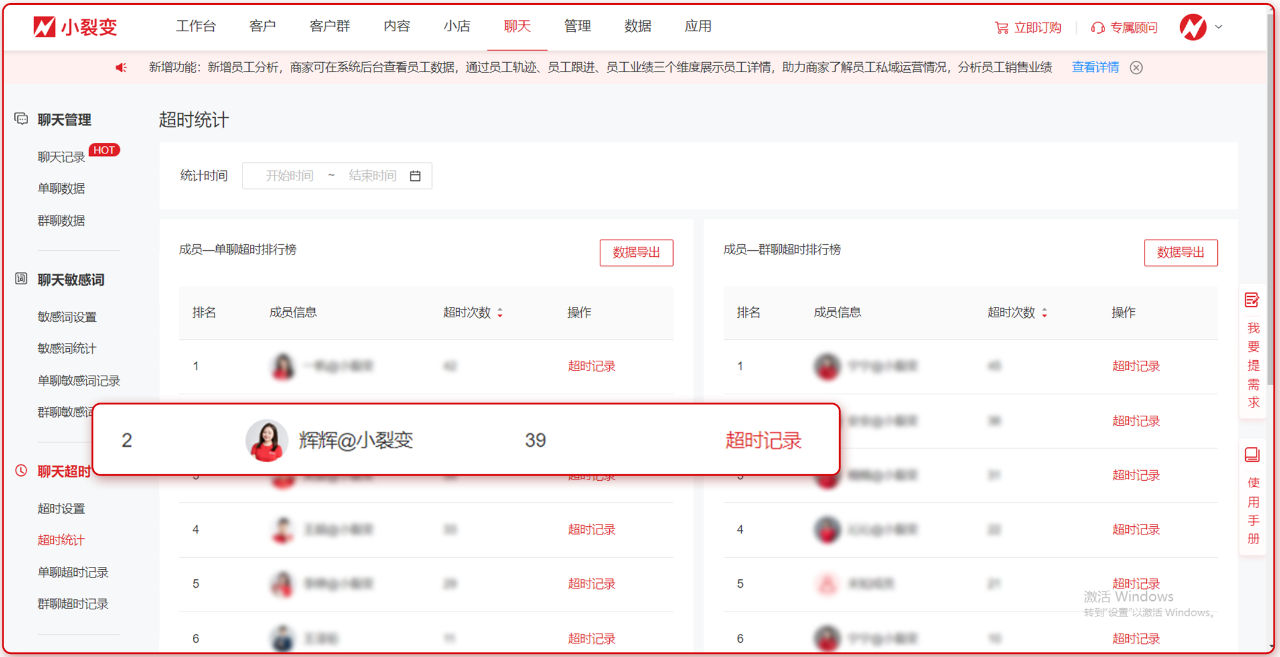The height and width of the screenshot is (657, 1280).
Task: Click the headset 专属顾问 icon
Action: point(1097,28)
